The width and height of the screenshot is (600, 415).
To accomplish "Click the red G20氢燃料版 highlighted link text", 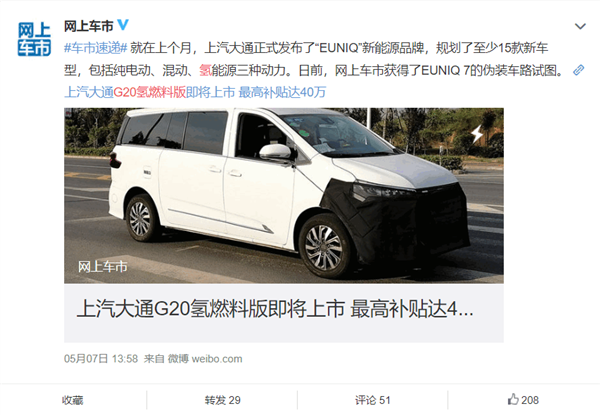I will click(150, 92).
